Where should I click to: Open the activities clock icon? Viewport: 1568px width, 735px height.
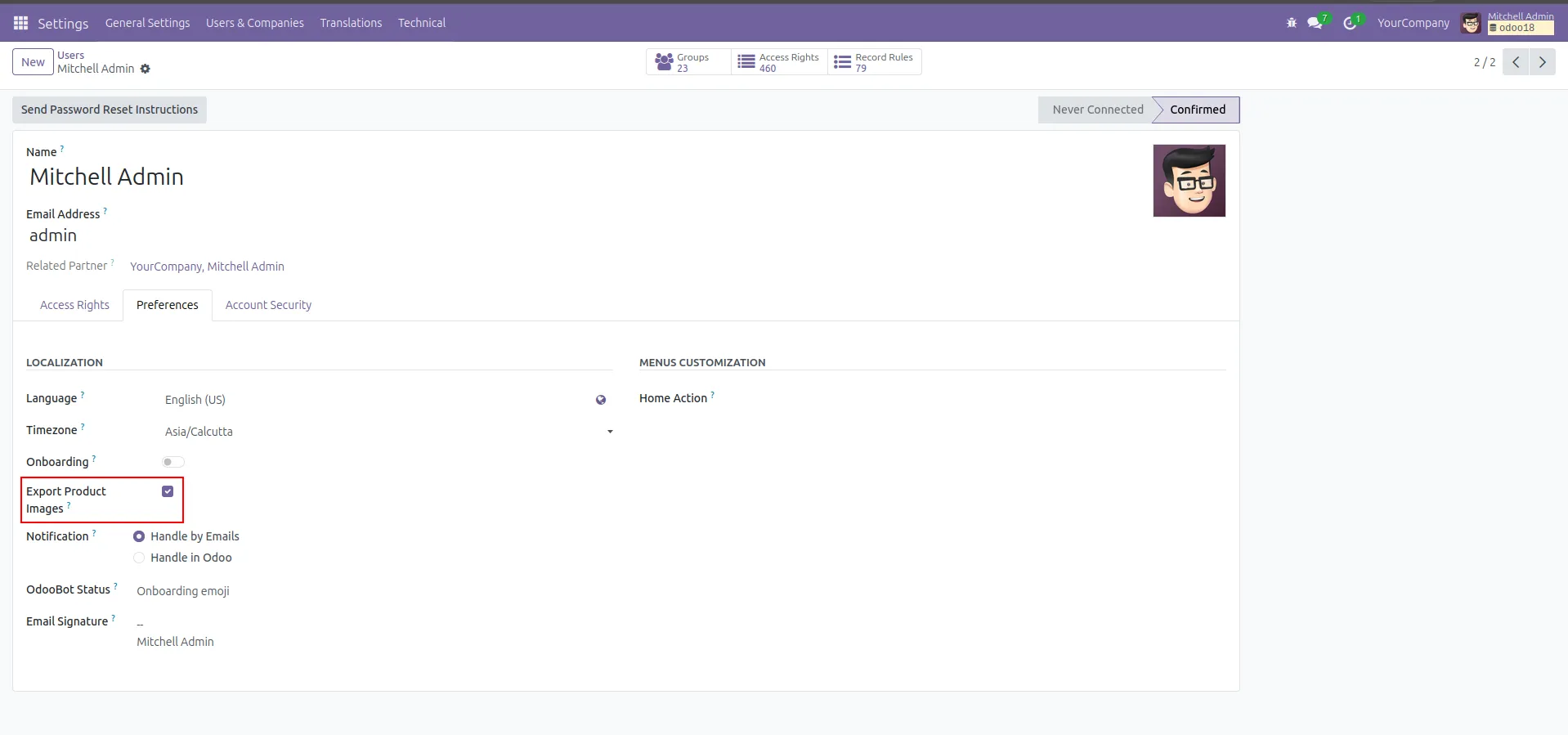[1350, 23]
